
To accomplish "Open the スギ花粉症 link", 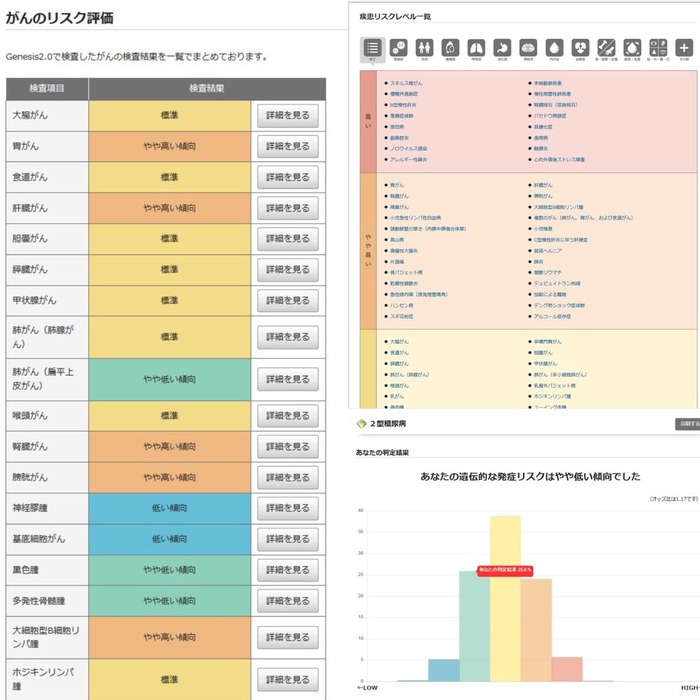I will [401, 316].
